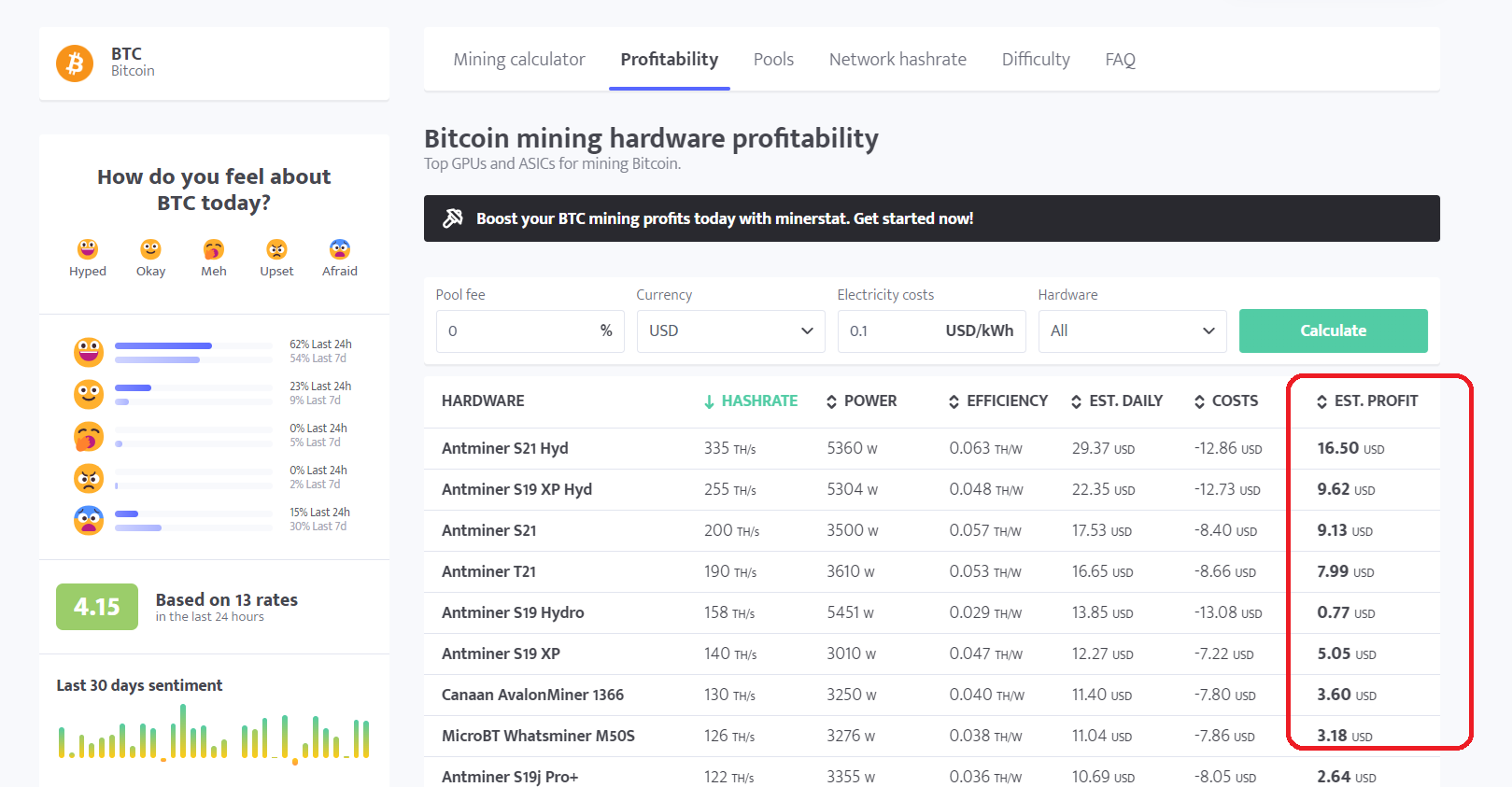Click the BTC Bitcoin coin title
1512x787 pixels.
133,62
